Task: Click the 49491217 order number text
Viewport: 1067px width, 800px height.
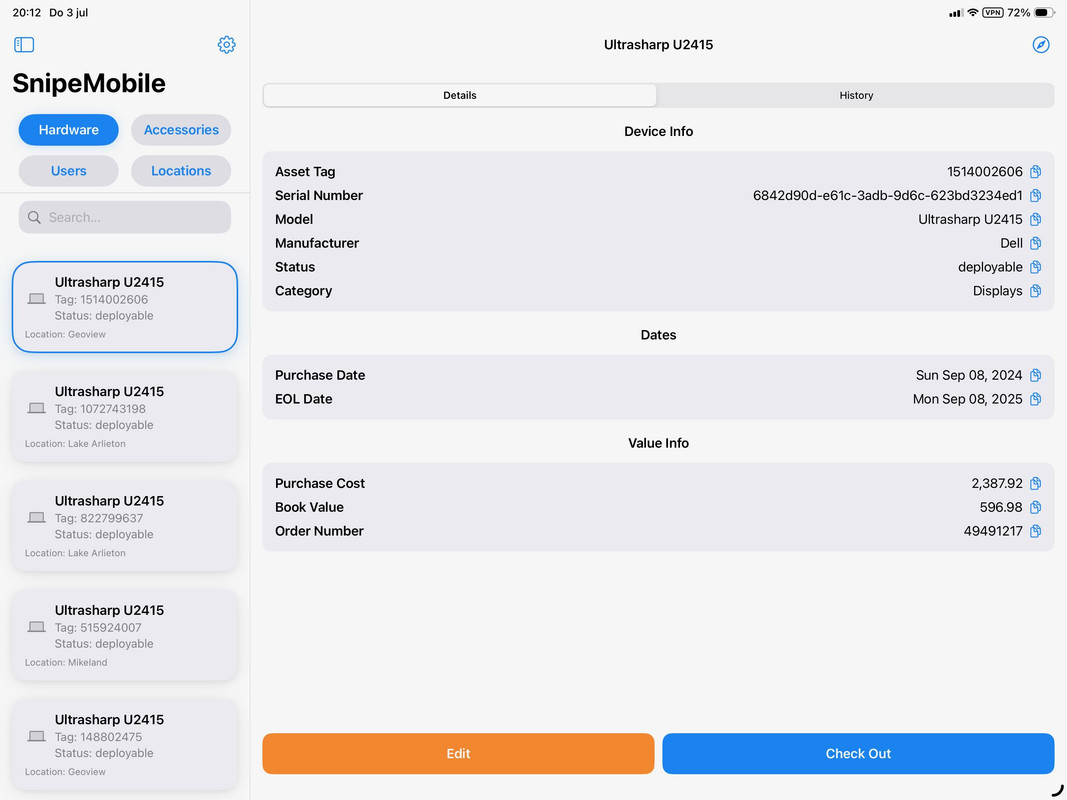Action: point(993,531)
